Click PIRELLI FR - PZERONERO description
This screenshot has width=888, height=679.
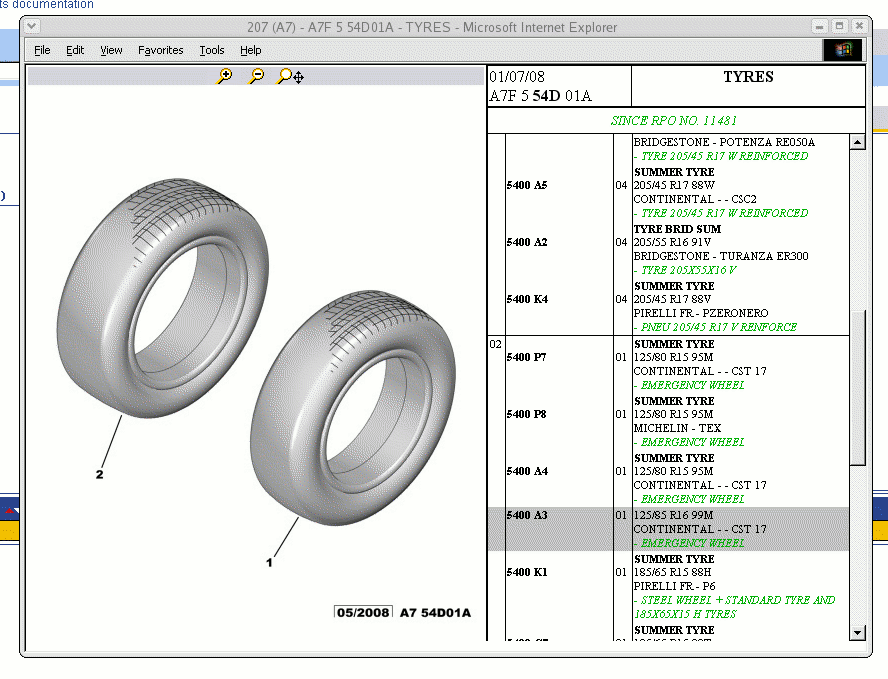point(701,313)
